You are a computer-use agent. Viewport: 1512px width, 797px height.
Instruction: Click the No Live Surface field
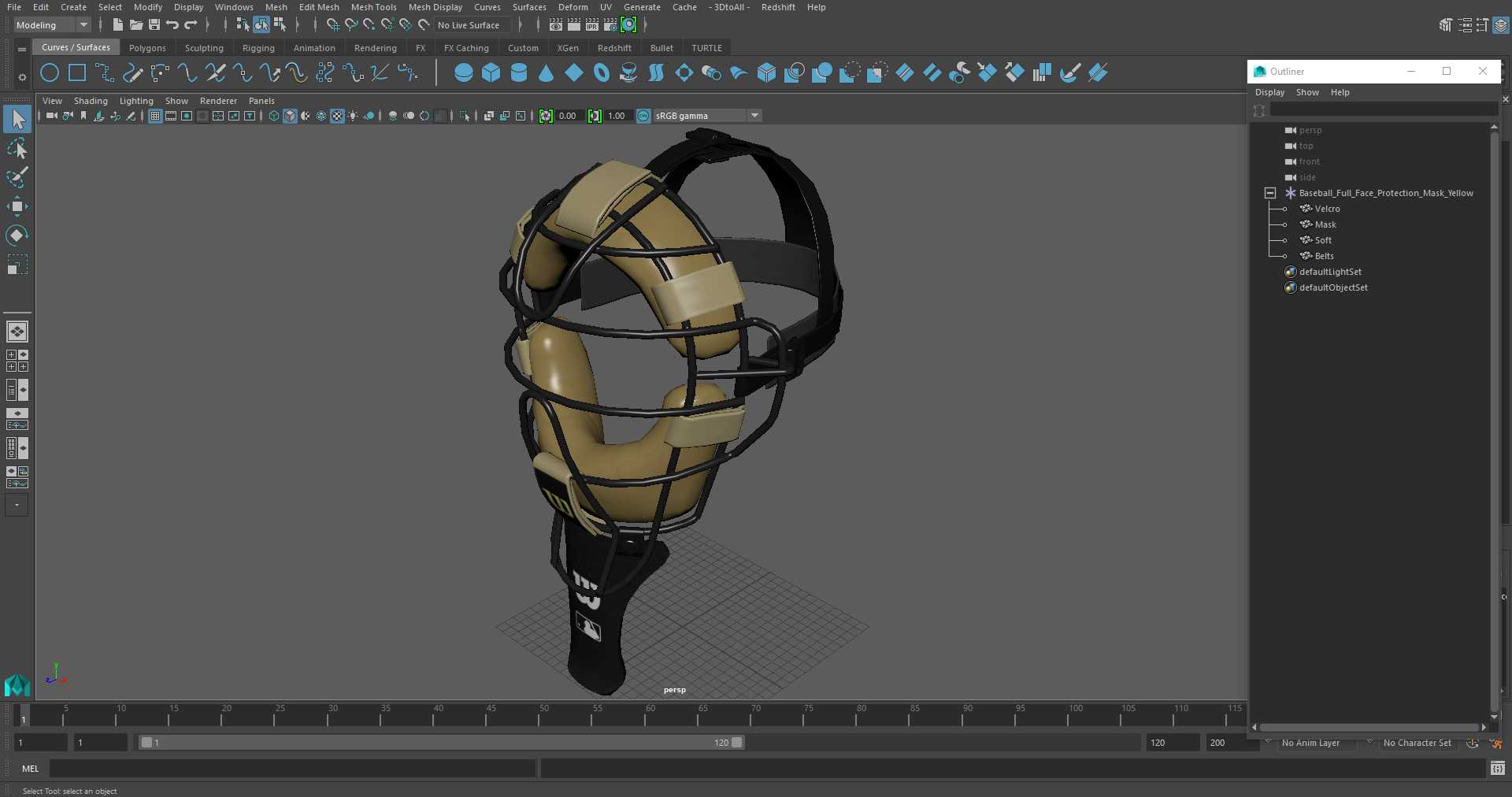473,25
